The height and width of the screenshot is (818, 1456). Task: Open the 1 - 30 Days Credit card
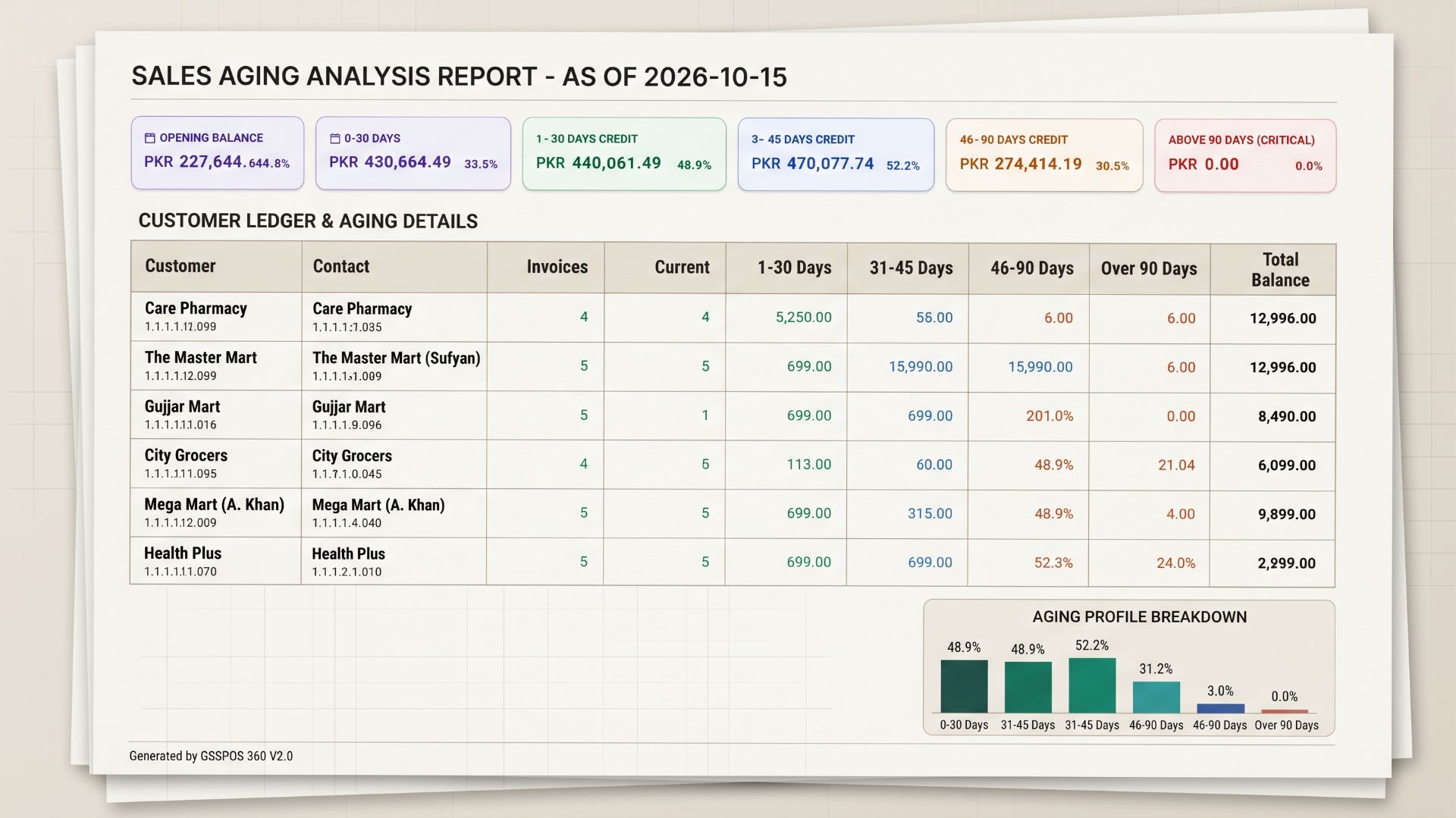coord(624,154)
